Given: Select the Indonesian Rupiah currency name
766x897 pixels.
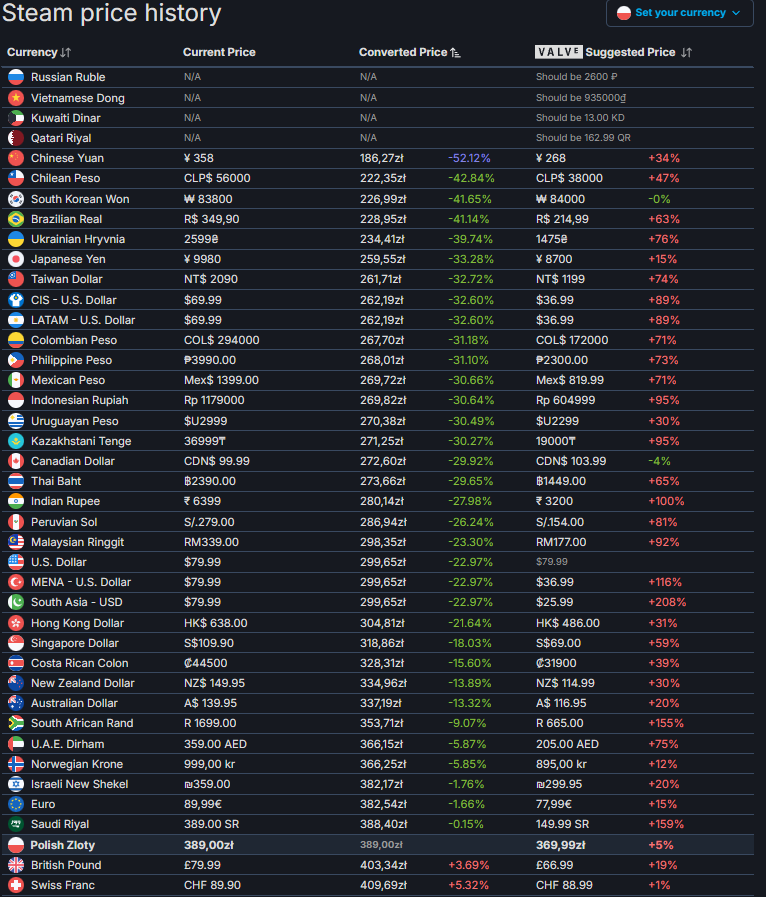Looking at the screenshot, I should tap(80, 400).
